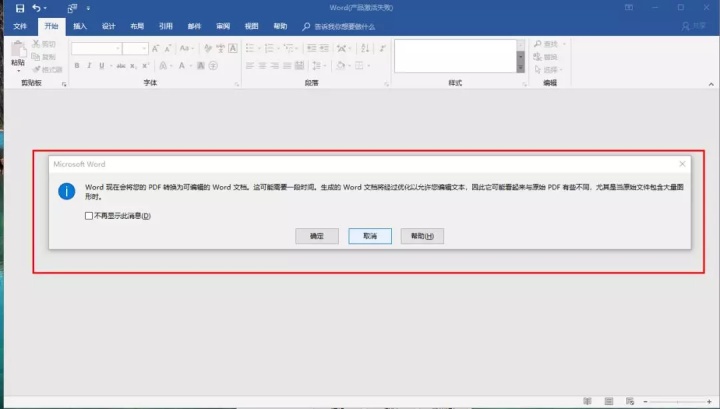Click the Format Painter brush icon

[36, 69]
